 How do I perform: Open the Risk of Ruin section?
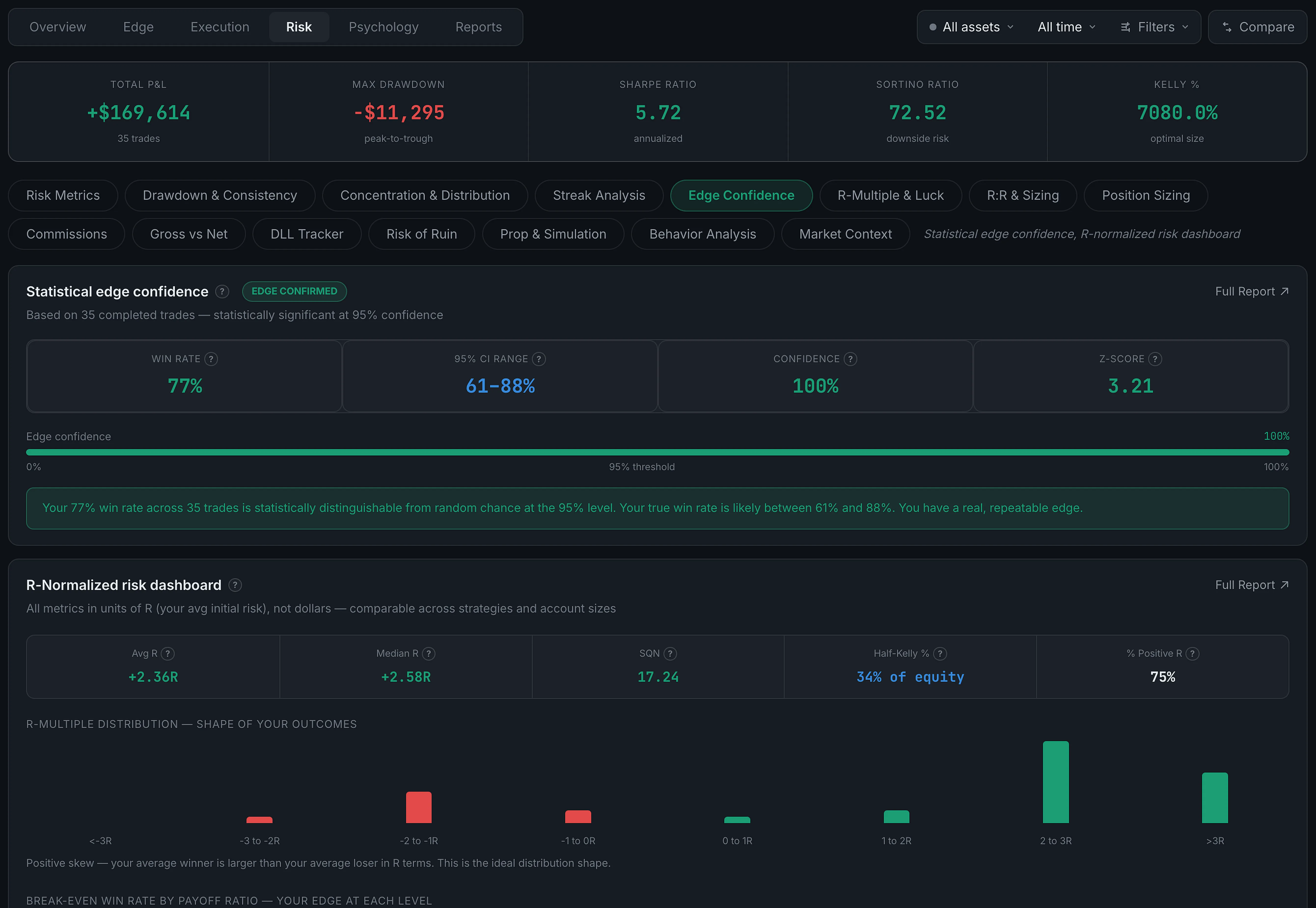click(x=422, y=234)
